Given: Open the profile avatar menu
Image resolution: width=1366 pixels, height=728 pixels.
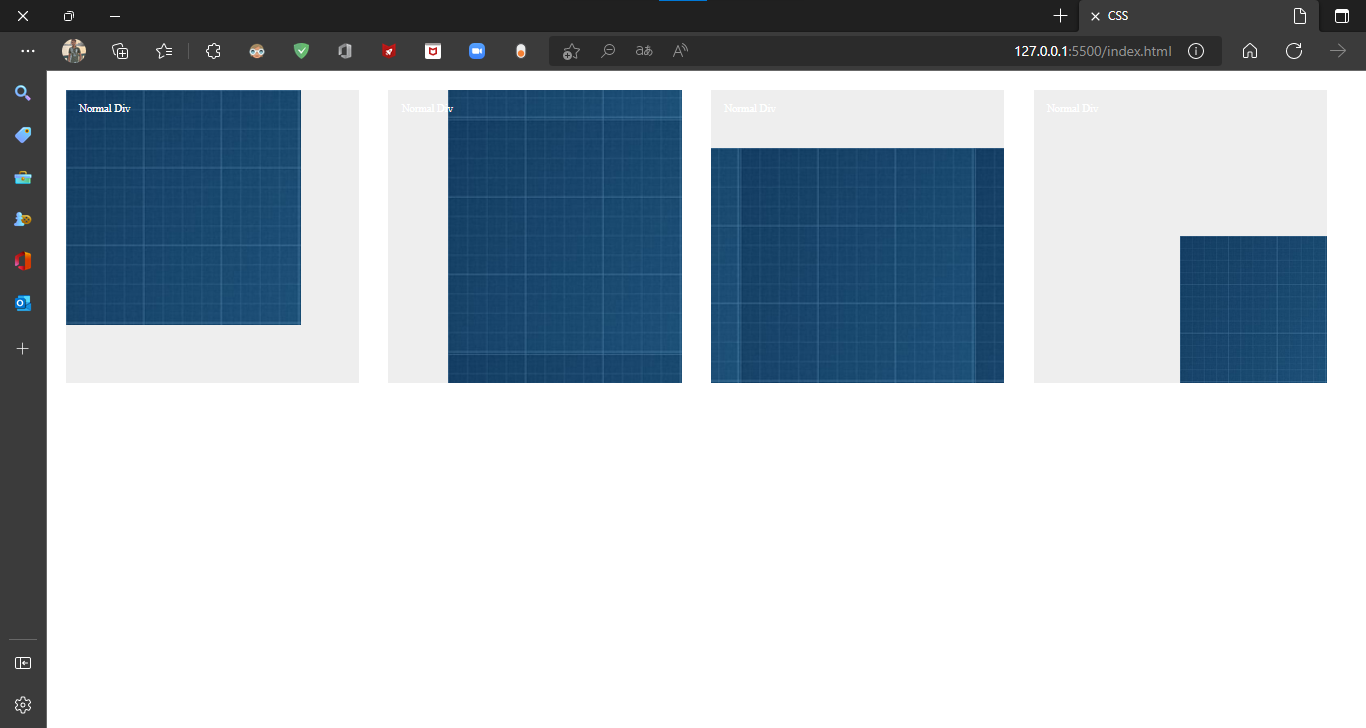Looking at the screenshot, I should point(73,51).
